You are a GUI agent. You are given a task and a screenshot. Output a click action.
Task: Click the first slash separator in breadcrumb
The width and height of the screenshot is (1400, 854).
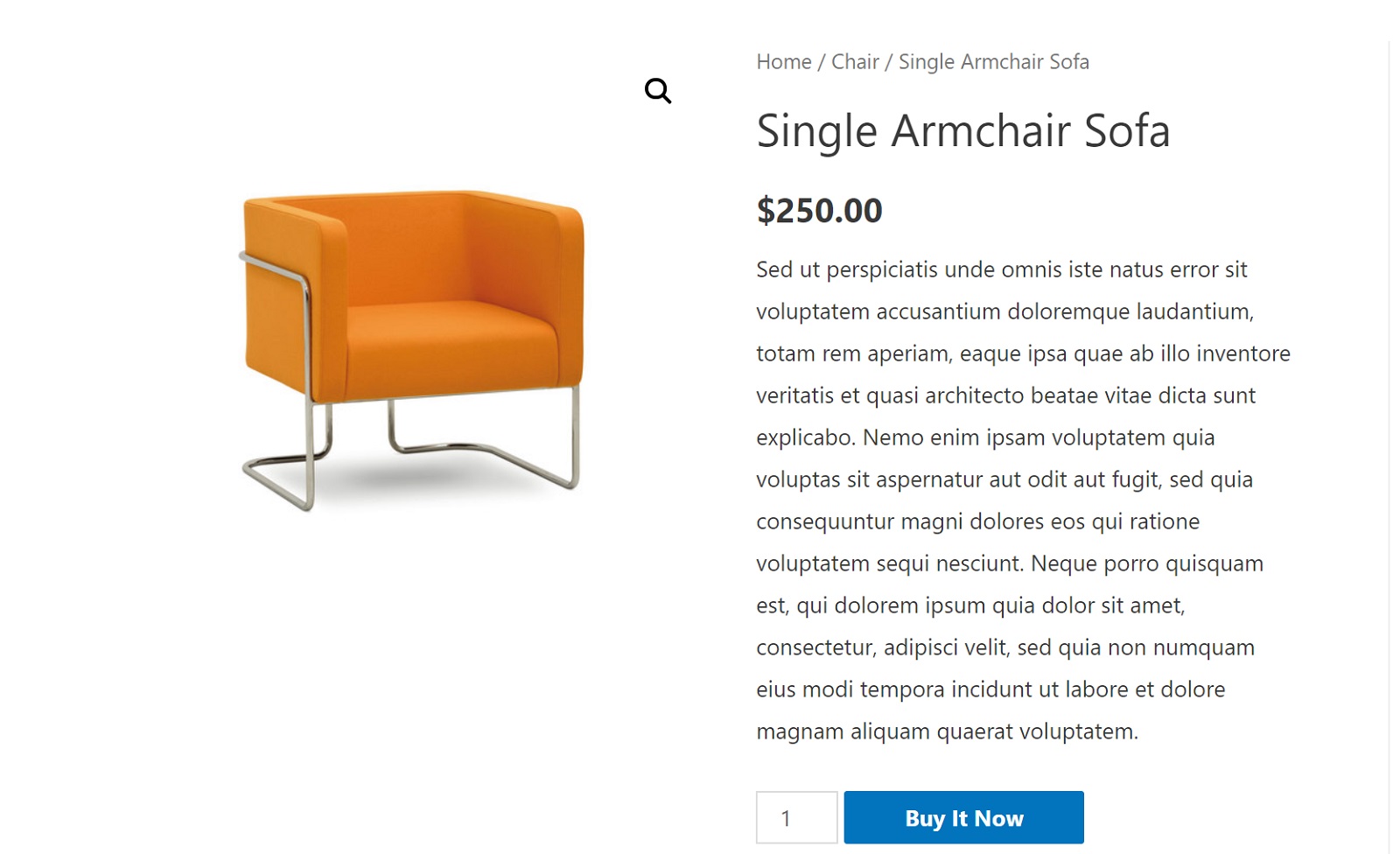(x=822, y=62)
